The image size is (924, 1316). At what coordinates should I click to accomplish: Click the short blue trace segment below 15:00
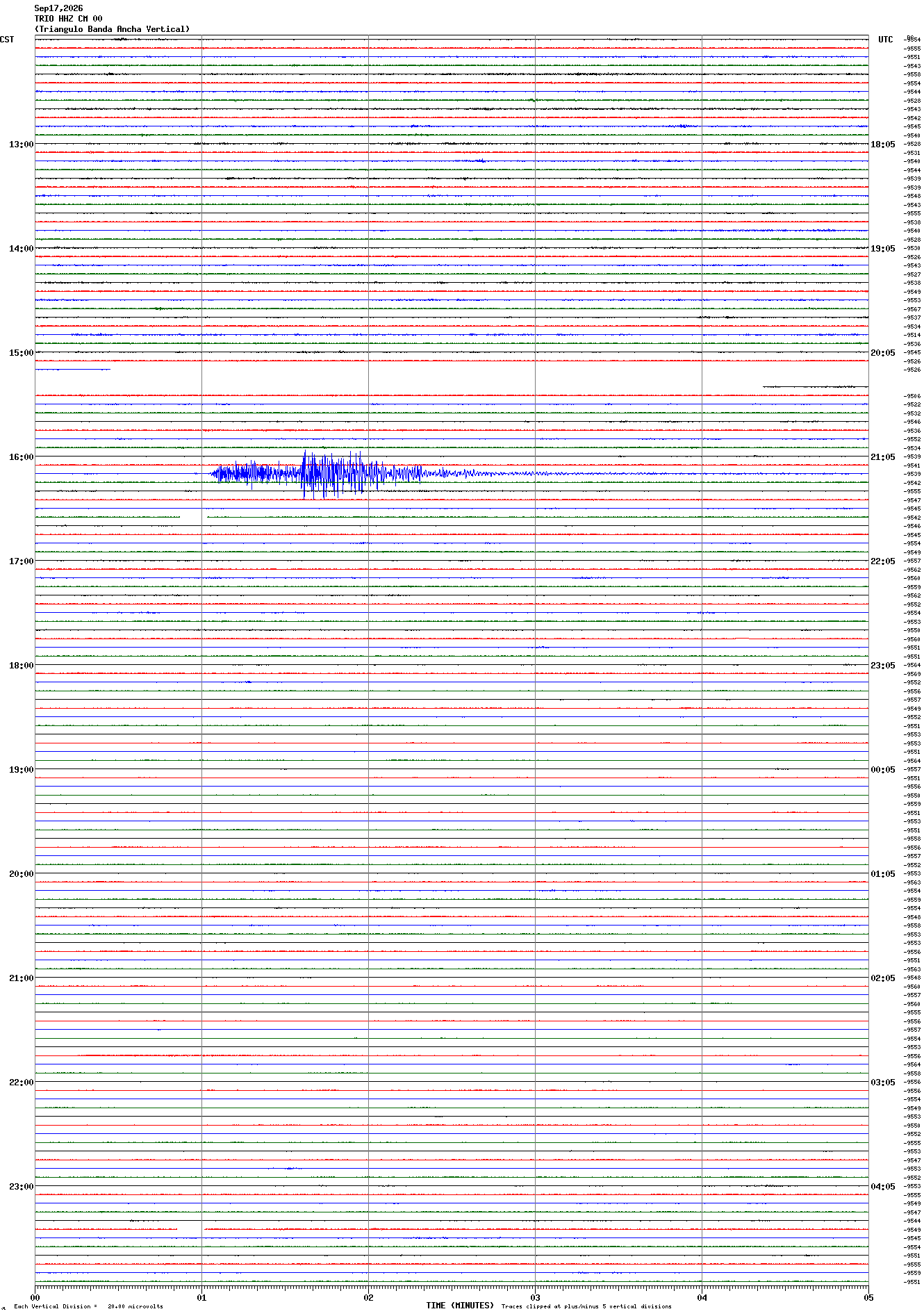tap(73, 370)
